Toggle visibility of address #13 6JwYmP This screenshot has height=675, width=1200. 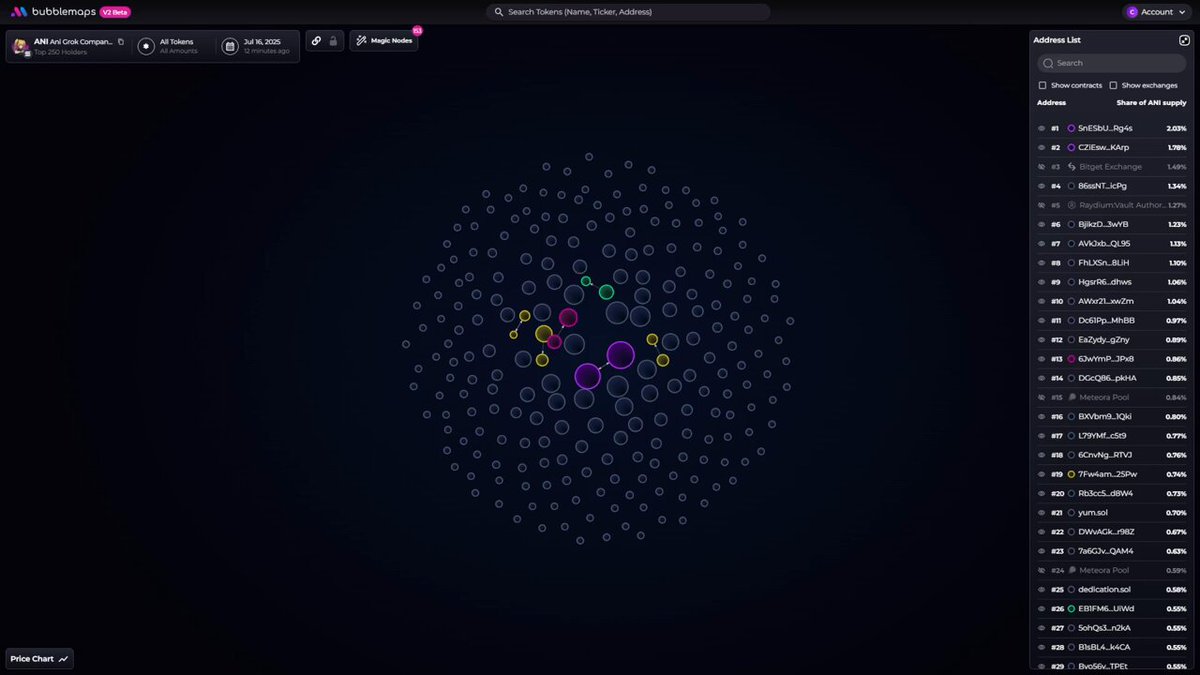pos(1041,358)
